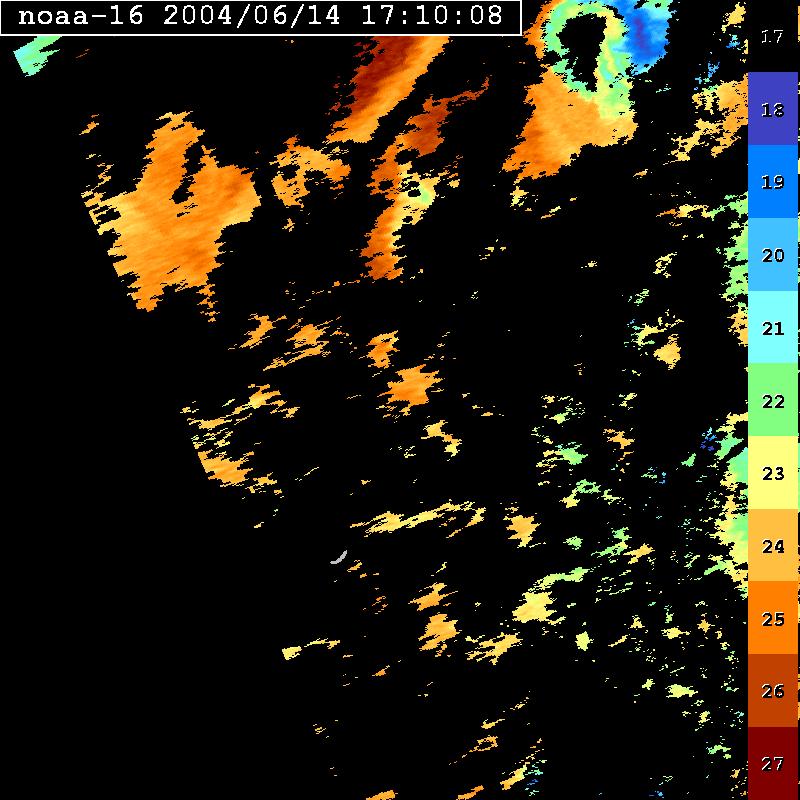Click the 17 label atop the legend

(772, 37)
